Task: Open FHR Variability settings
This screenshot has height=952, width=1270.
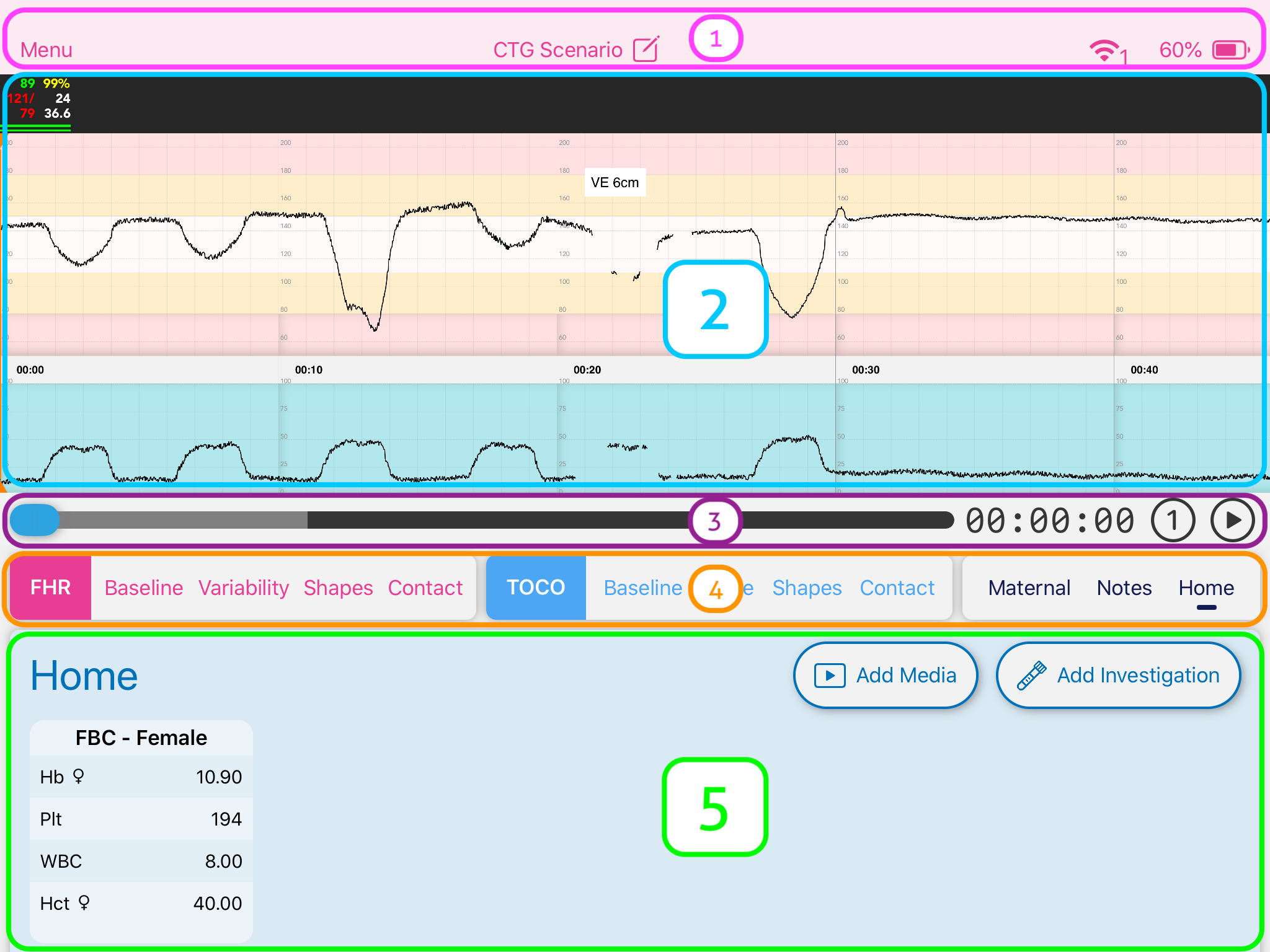Action: [x=243, y=588]
